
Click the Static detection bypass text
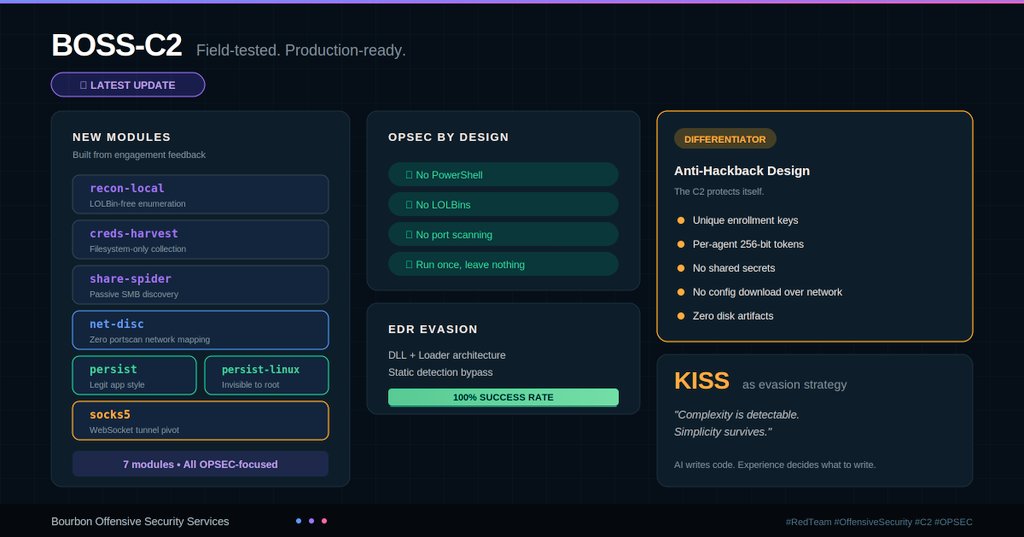440,372
